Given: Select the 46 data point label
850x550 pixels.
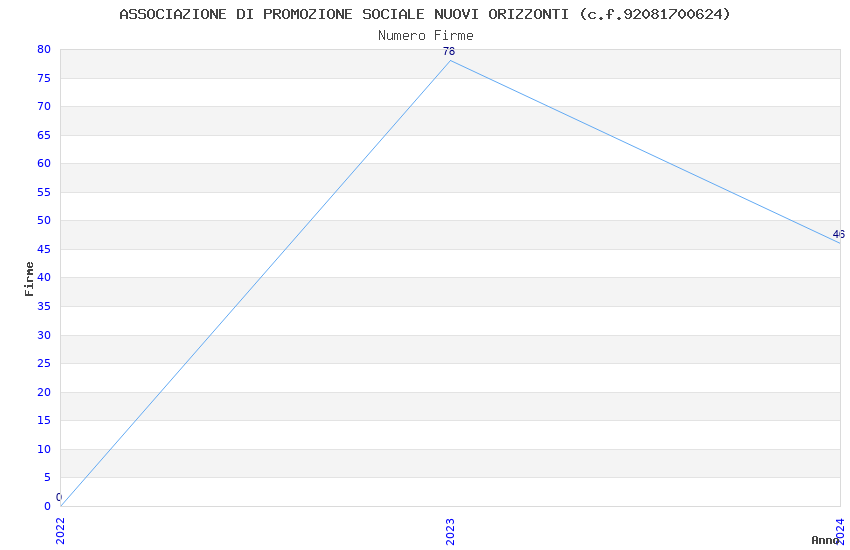Looking at the screenshot, I should pos(839,235).
